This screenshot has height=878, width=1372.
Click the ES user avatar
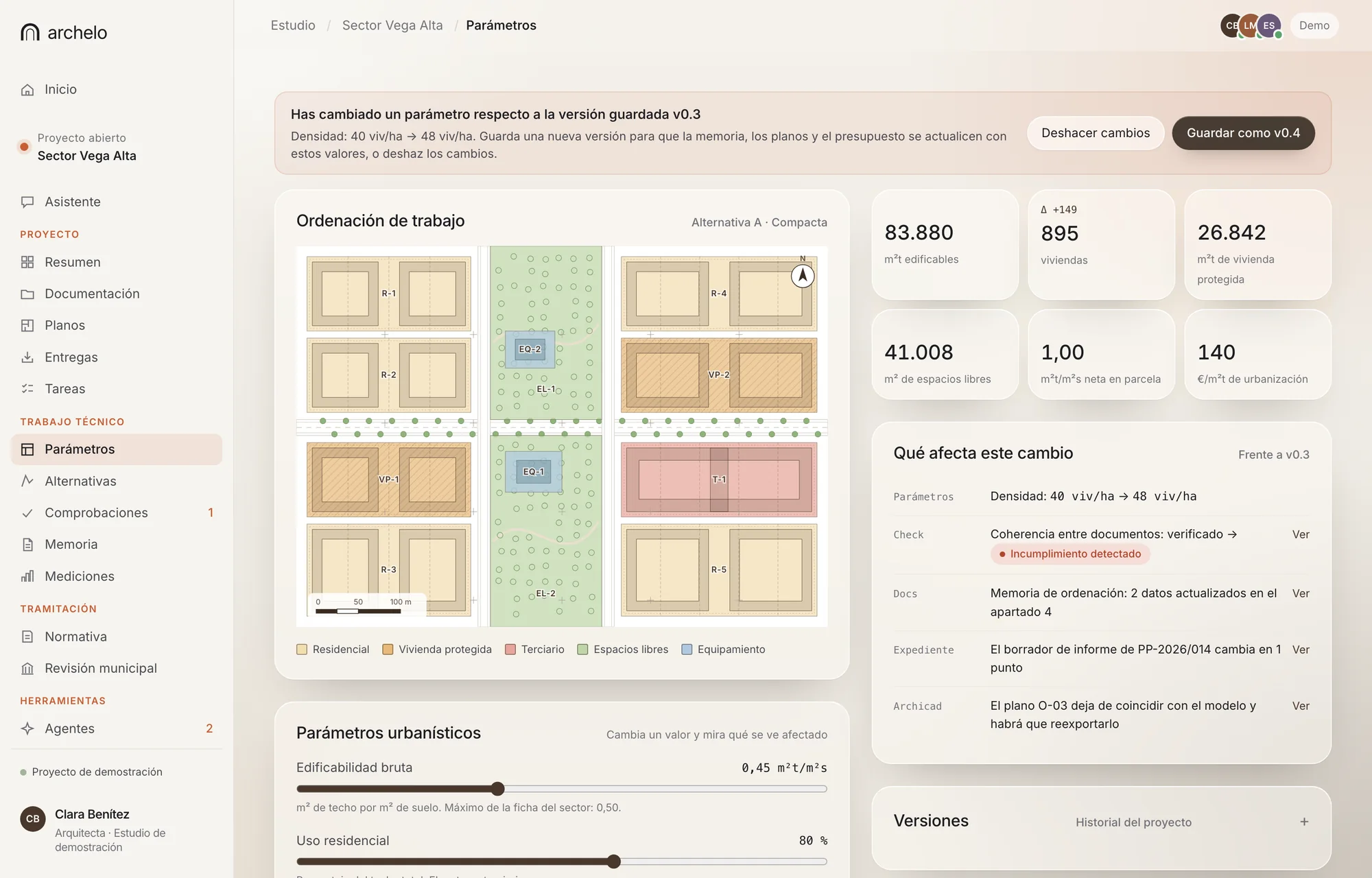point(1269,25)
